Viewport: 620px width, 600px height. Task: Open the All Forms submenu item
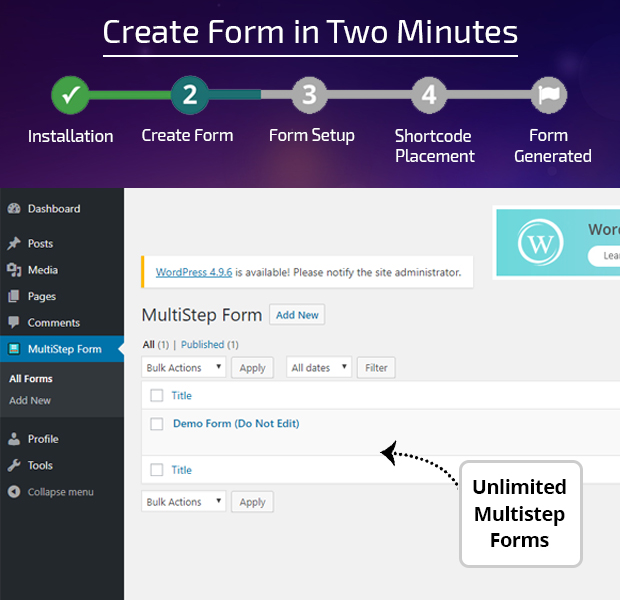pyautogui.click(x=31, y=379)
